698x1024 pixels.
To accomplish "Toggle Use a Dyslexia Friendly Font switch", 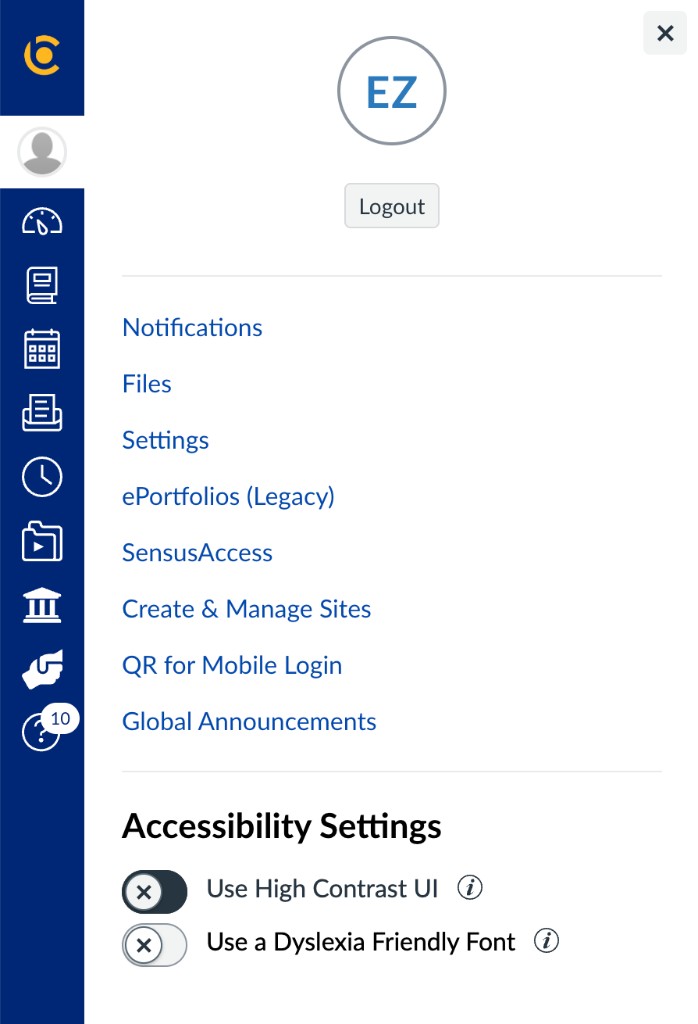I will click(x=154, y=945).
